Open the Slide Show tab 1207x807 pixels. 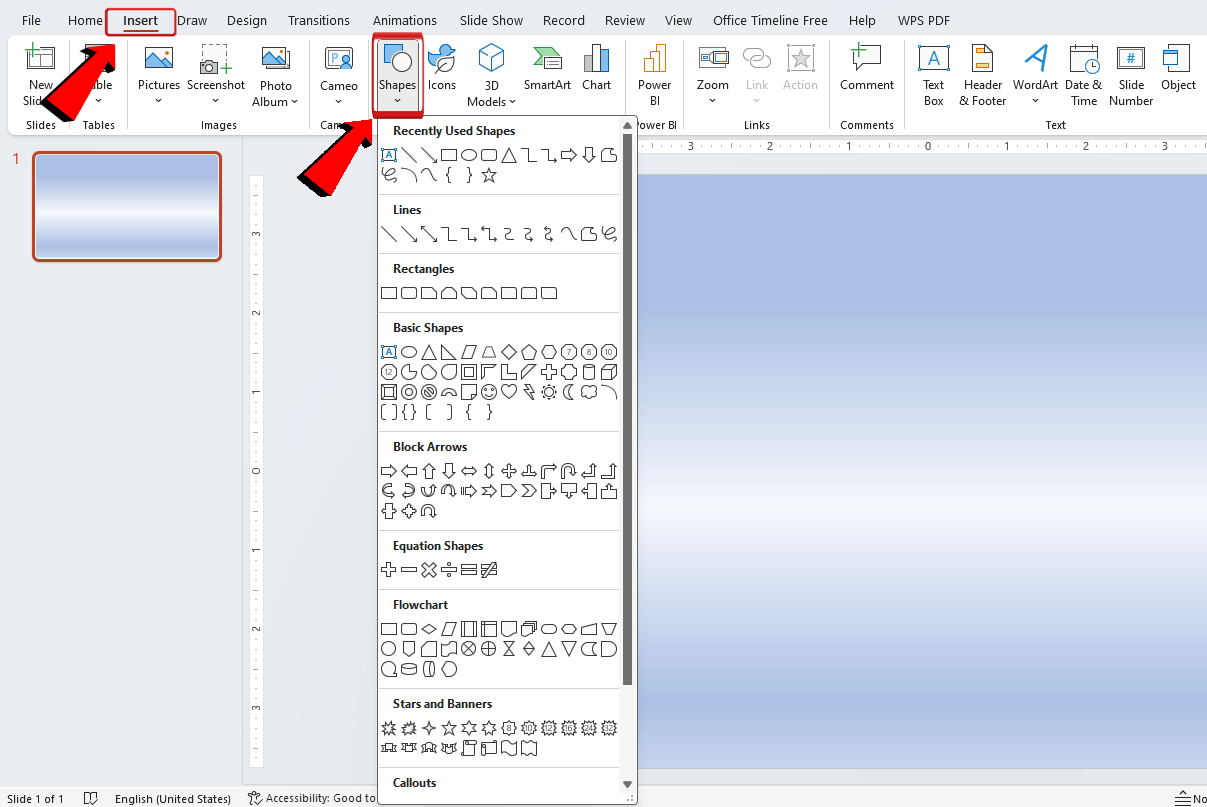[491, 20]
